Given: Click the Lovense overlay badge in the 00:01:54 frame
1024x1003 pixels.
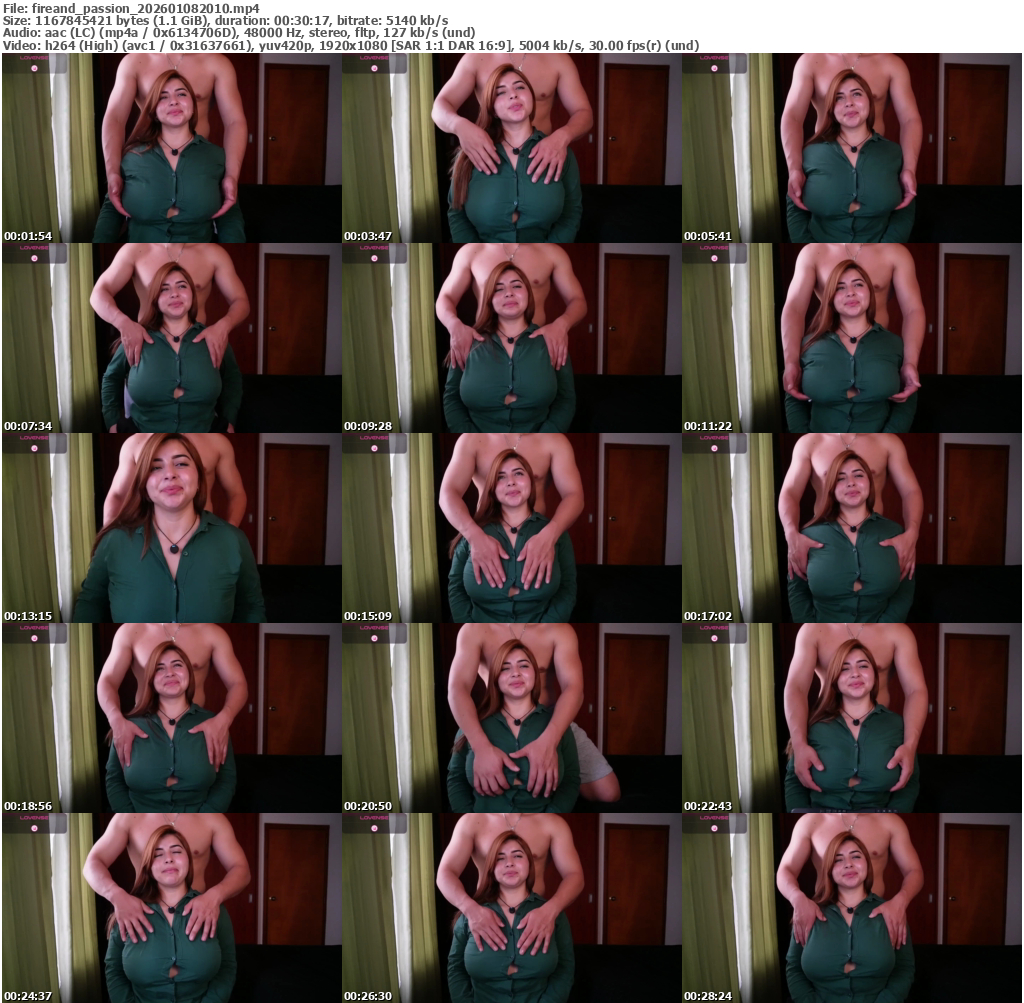Looking at the screenshot, I should (x=35, y=63).
